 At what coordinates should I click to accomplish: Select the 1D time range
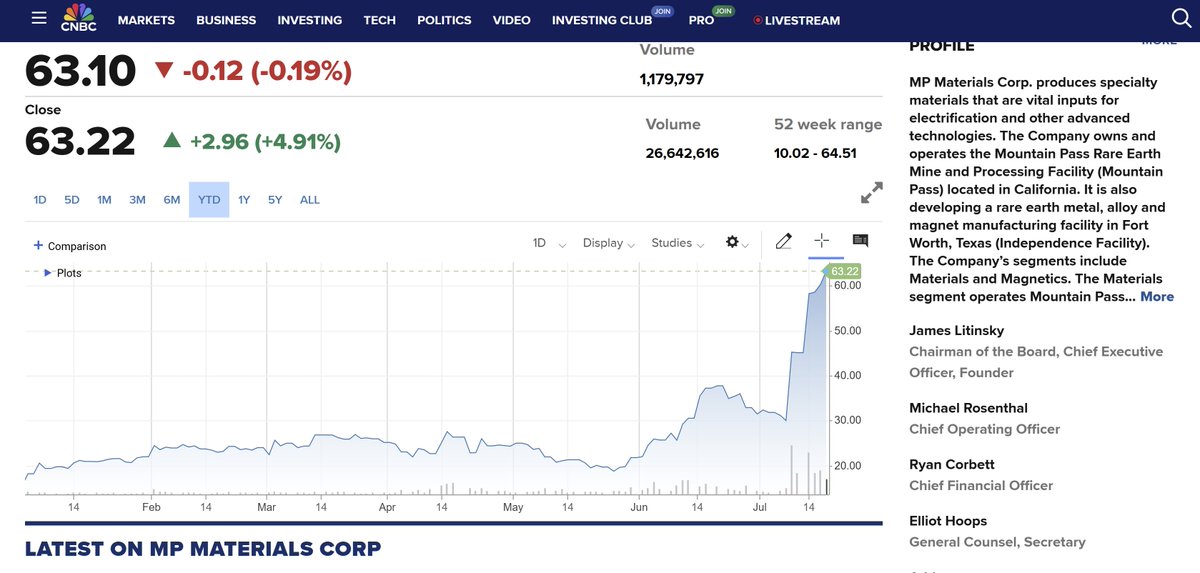pyautogui.click(x=40, y=200)
